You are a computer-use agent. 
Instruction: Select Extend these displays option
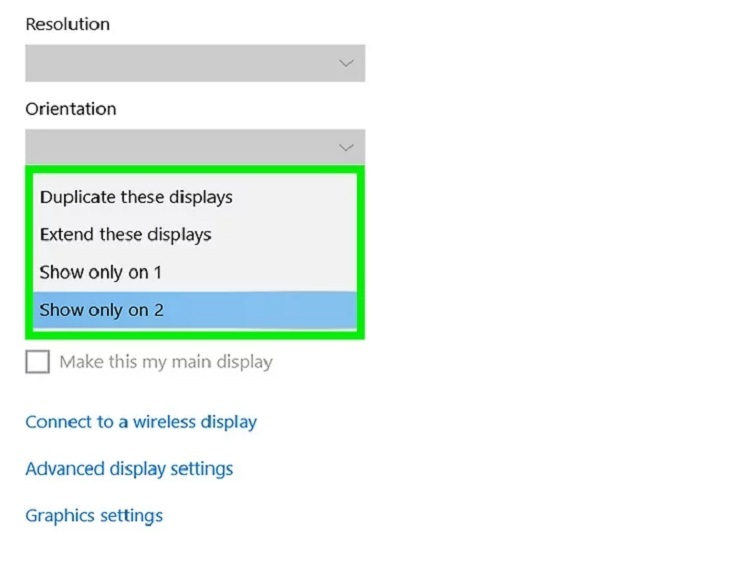click(125, 235)
